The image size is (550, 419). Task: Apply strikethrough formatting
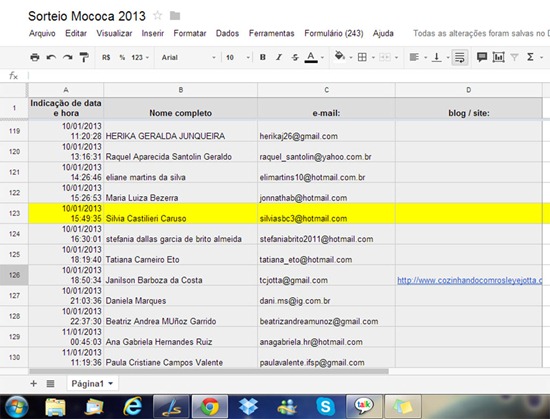point(295,57)
